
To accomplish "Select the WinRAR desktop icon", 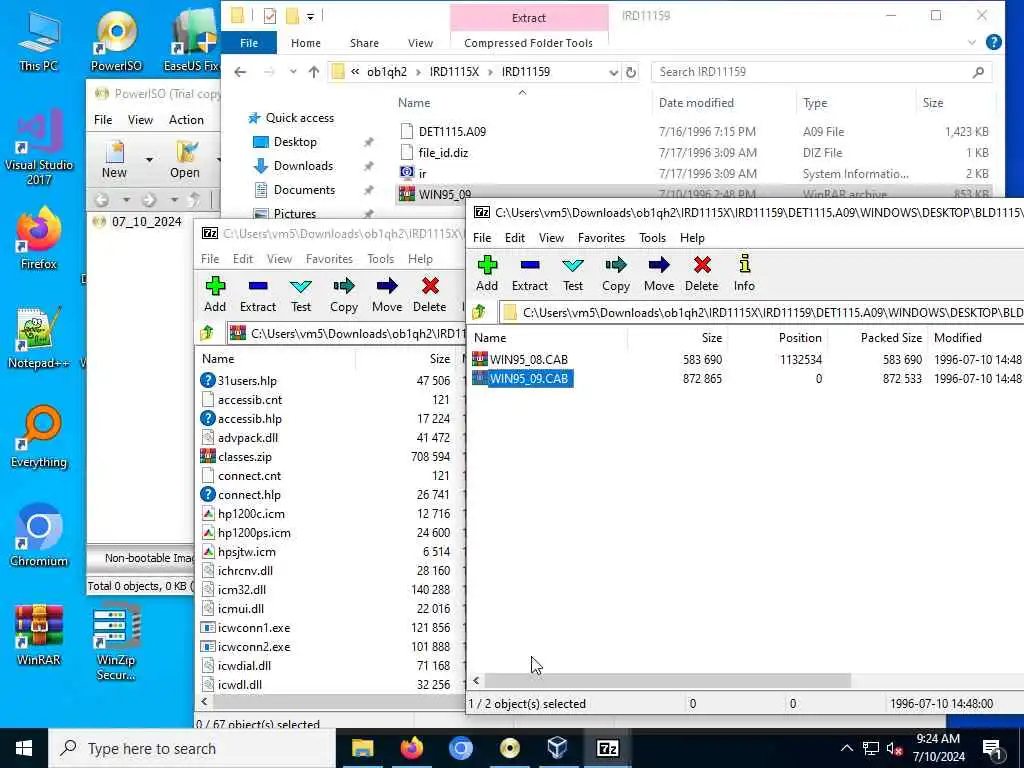I will 39,635.
